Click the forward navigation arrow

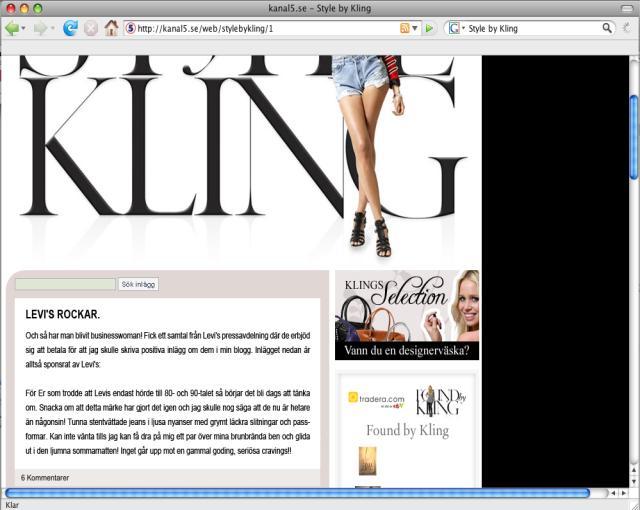(x=40, y=28)
